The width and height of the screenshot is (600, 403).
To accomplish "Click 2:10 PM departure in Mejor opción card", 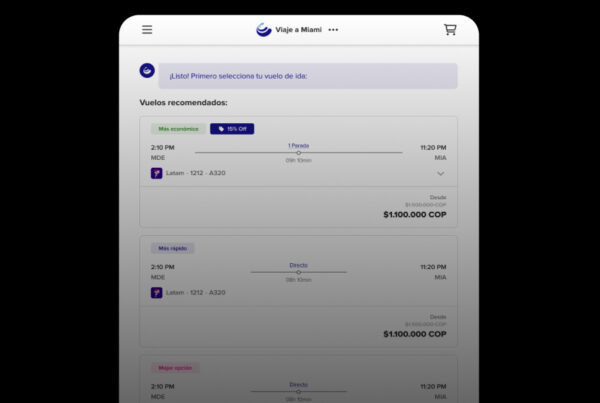I will 163,387.
